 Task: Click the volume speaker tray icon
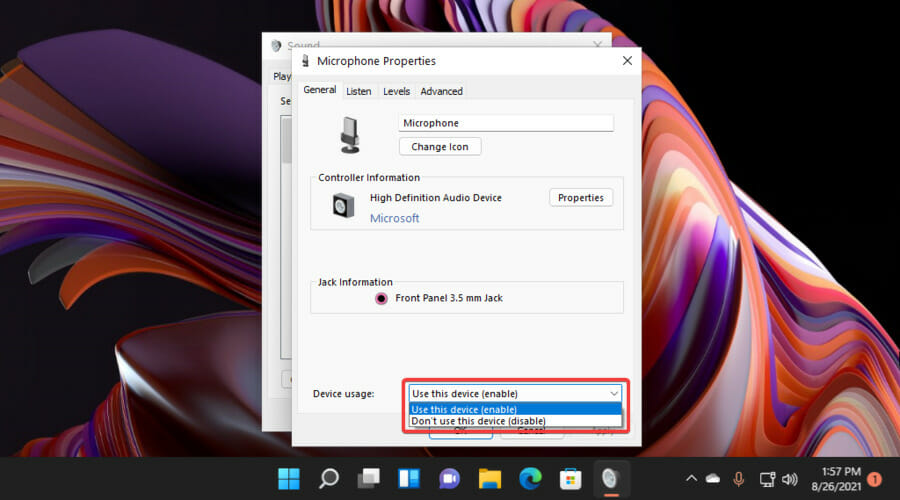[789, 479]
